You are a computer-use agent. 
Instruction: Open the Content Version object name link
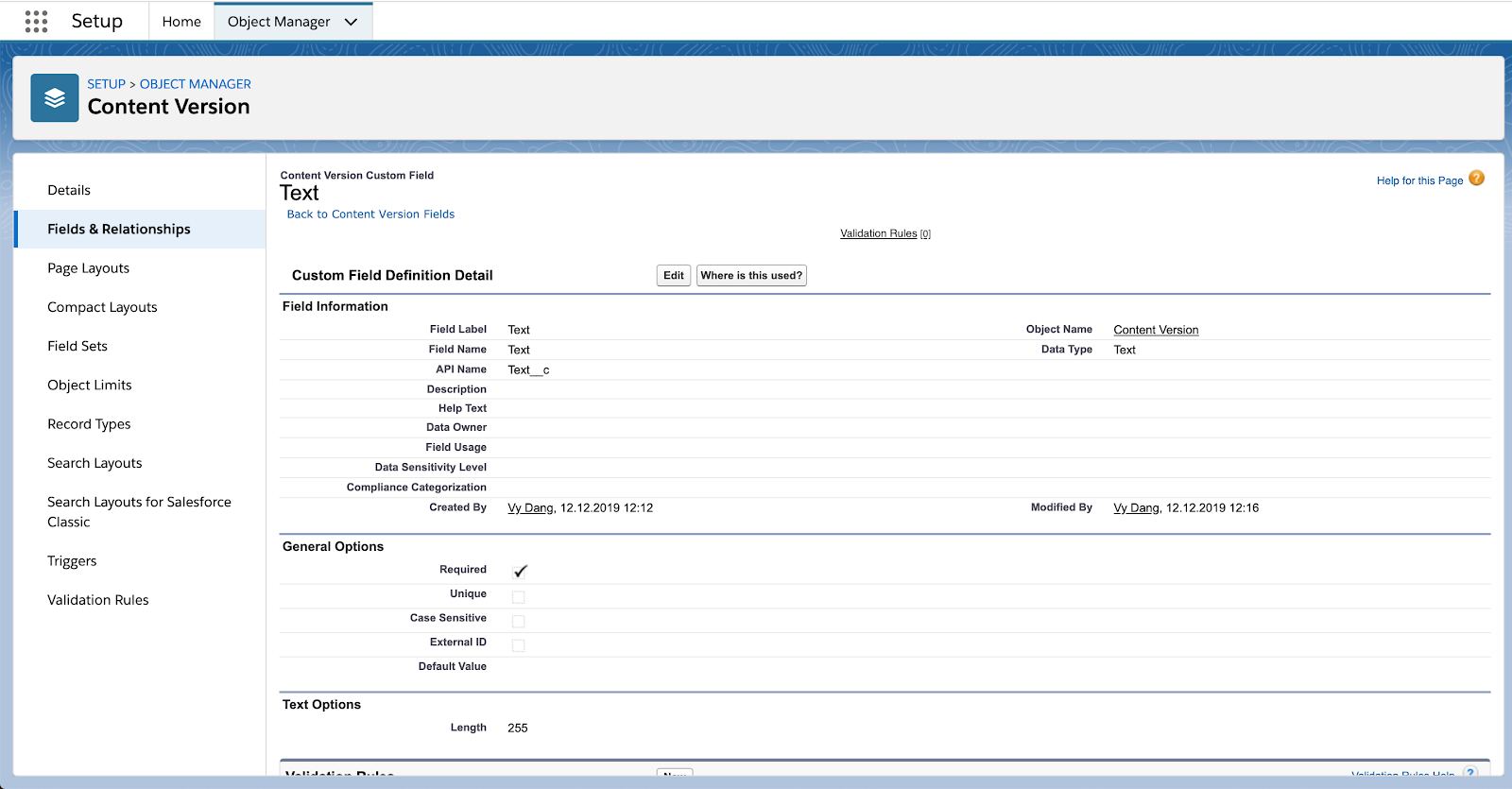point(1156,330)
